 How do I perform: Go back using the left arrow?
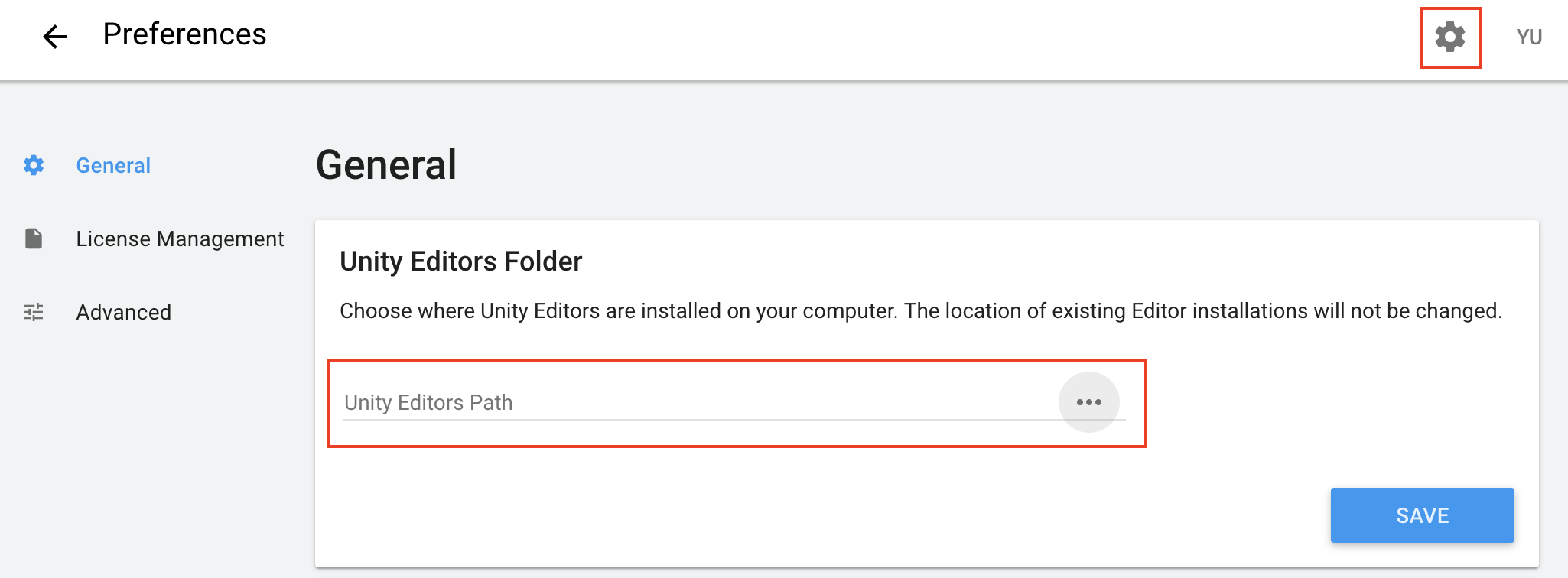click(55, 36)
